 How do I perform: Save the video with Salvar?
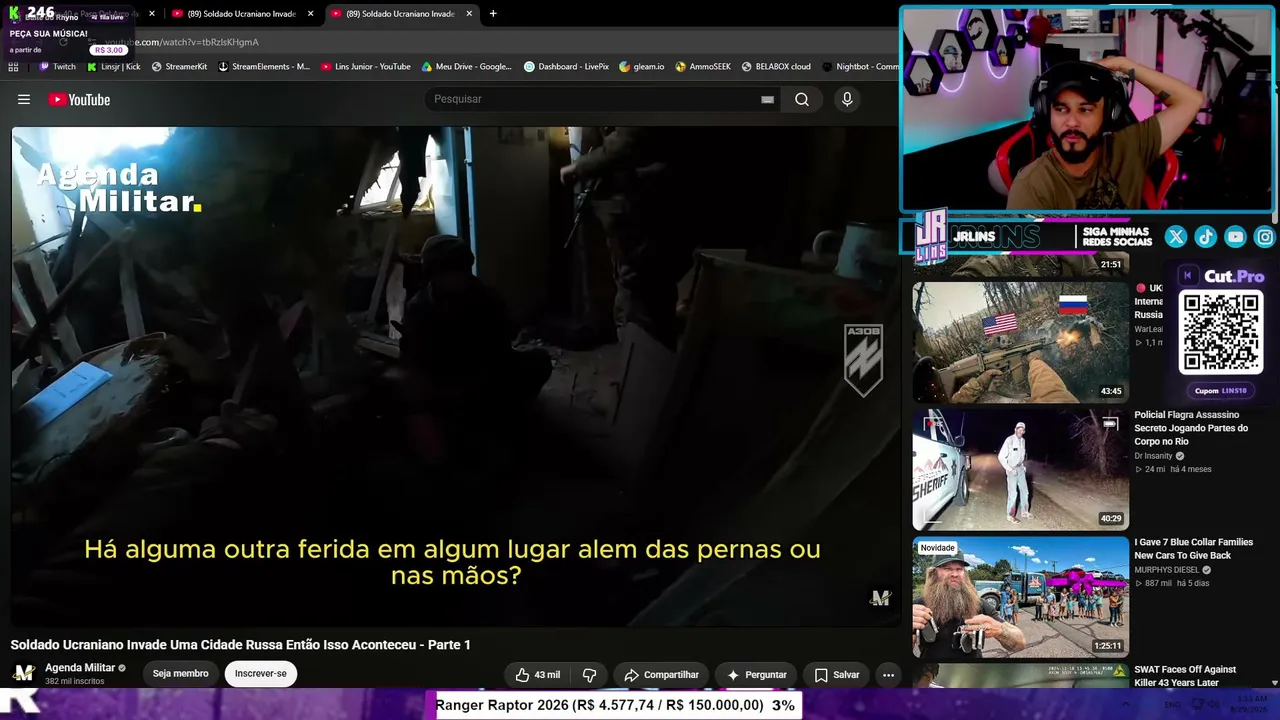(x=837, y=675)
